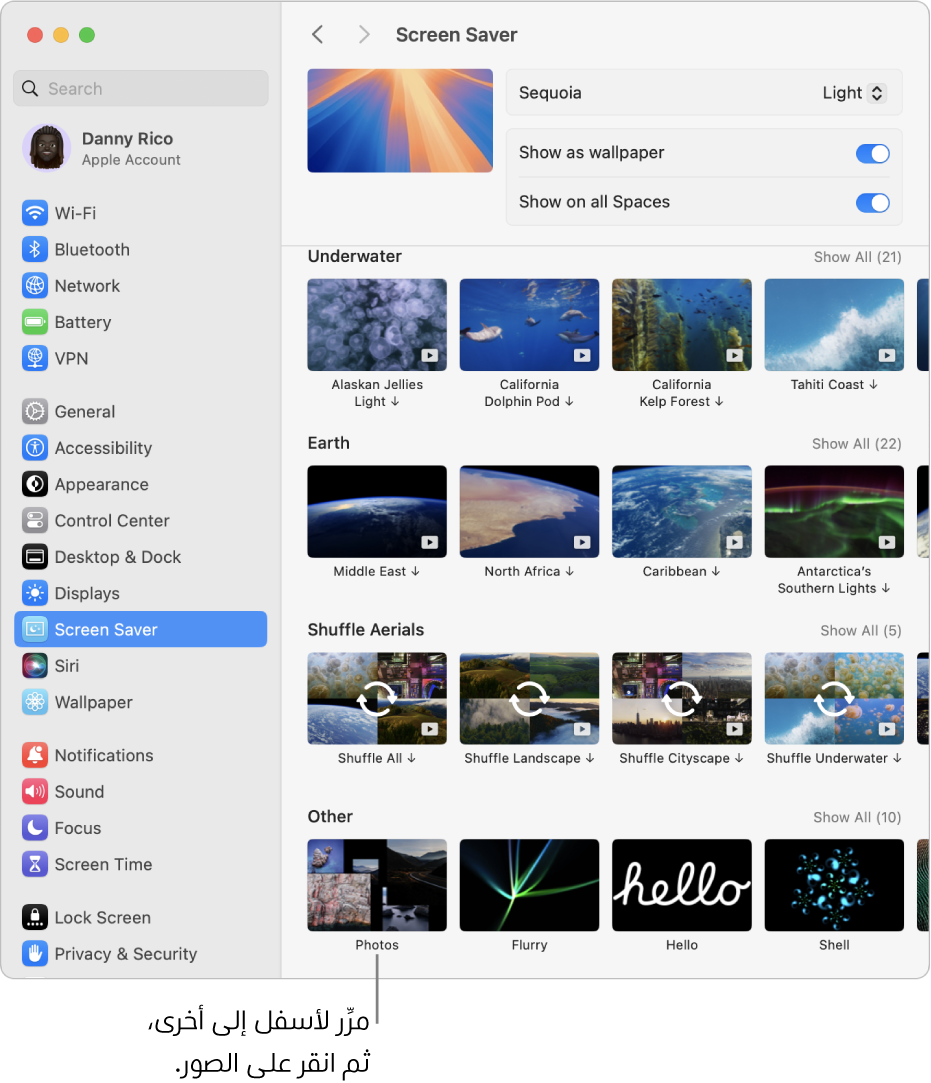
Task: Open Wallpaper flower icon
Action: click(x=35, y=702)
